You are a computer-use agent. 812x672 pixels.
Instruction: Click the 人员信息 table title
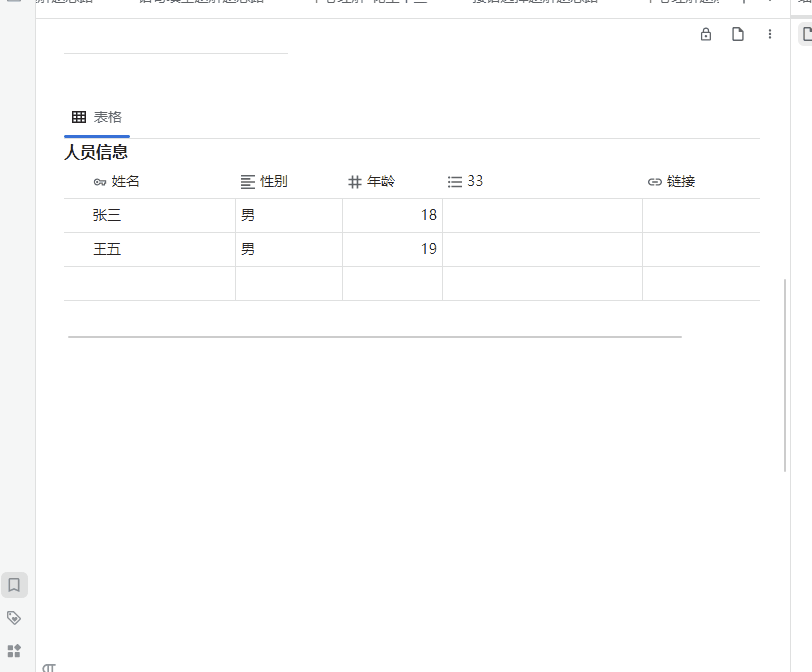pos(97,151)
